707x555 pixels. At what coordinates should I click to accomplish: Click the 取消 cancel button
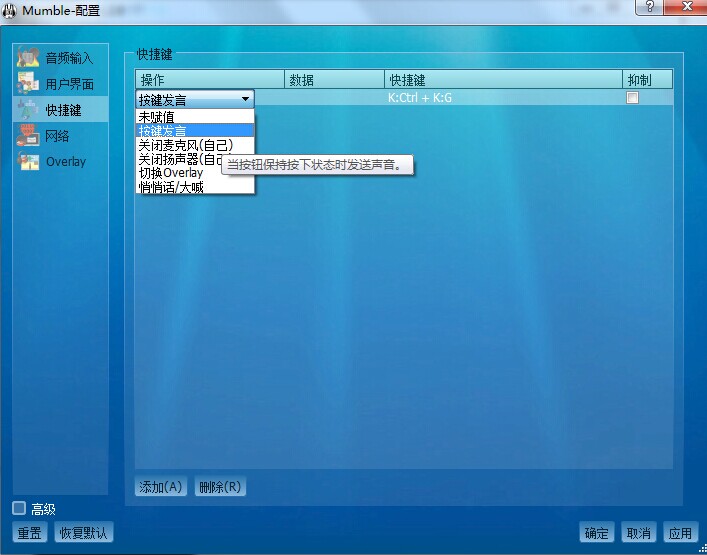(x=638, y=532)
